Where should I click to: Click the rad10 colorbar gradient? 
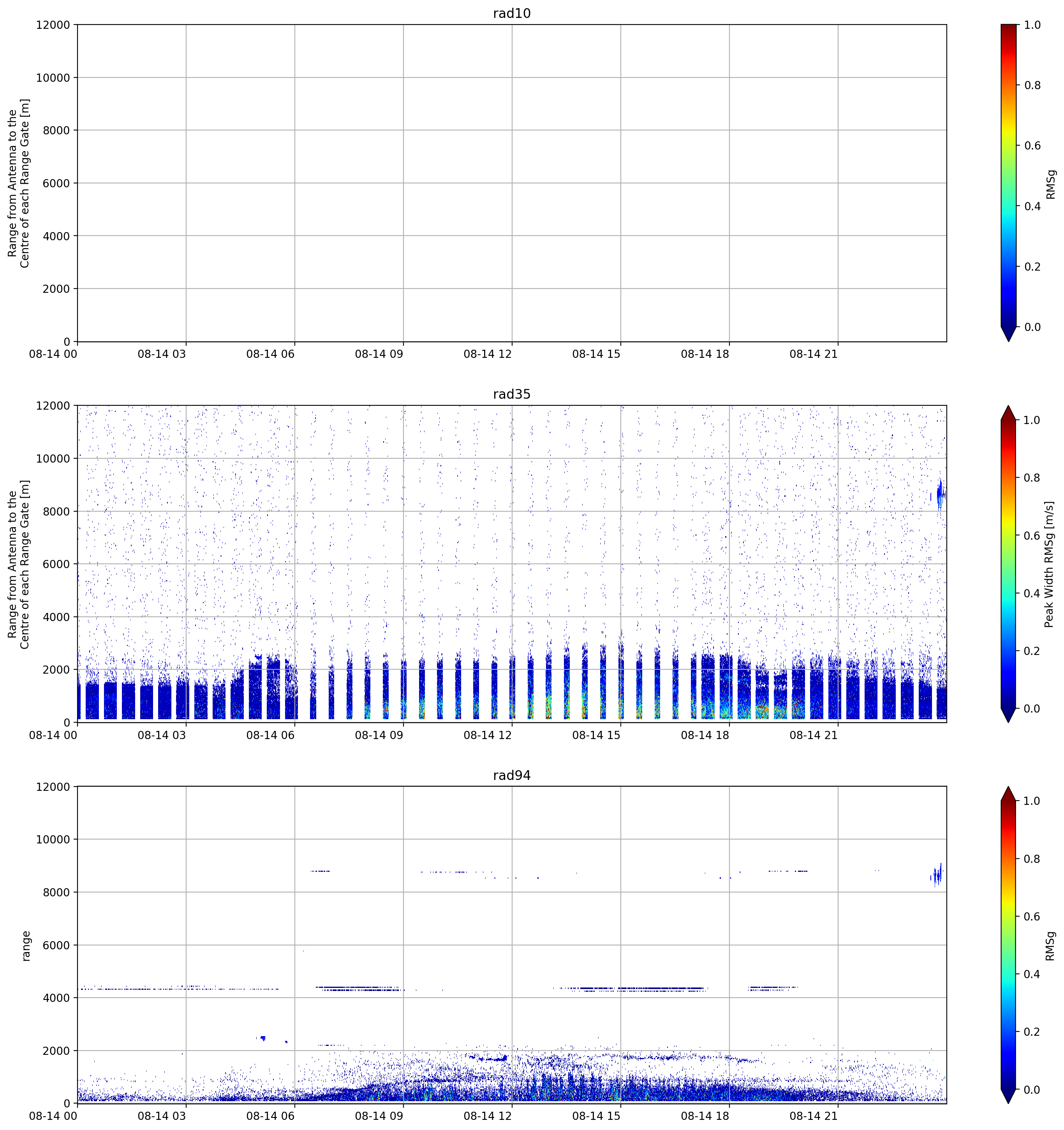1008,176
